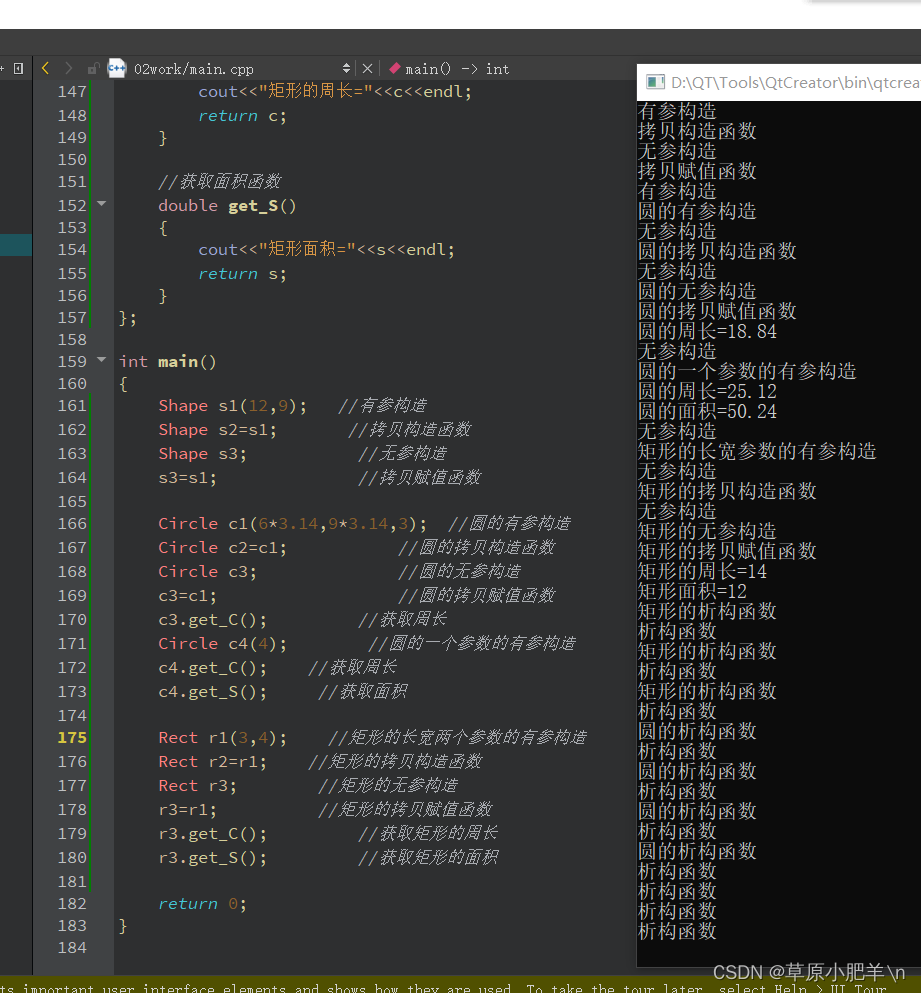The image size is (921, 993).
Task: Click line number 175 in the gutter
Action: (x=72, y=738)
